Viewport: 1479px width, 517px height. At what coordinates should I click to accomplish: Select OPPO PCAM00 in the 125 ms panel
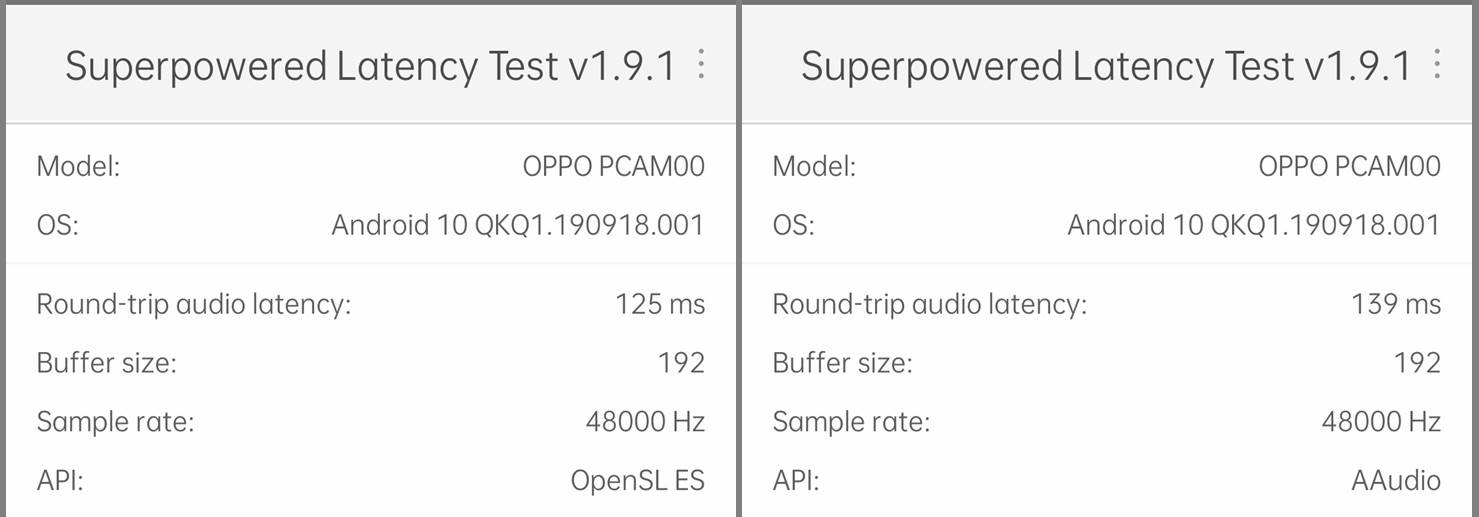click(x=613, y=166)
